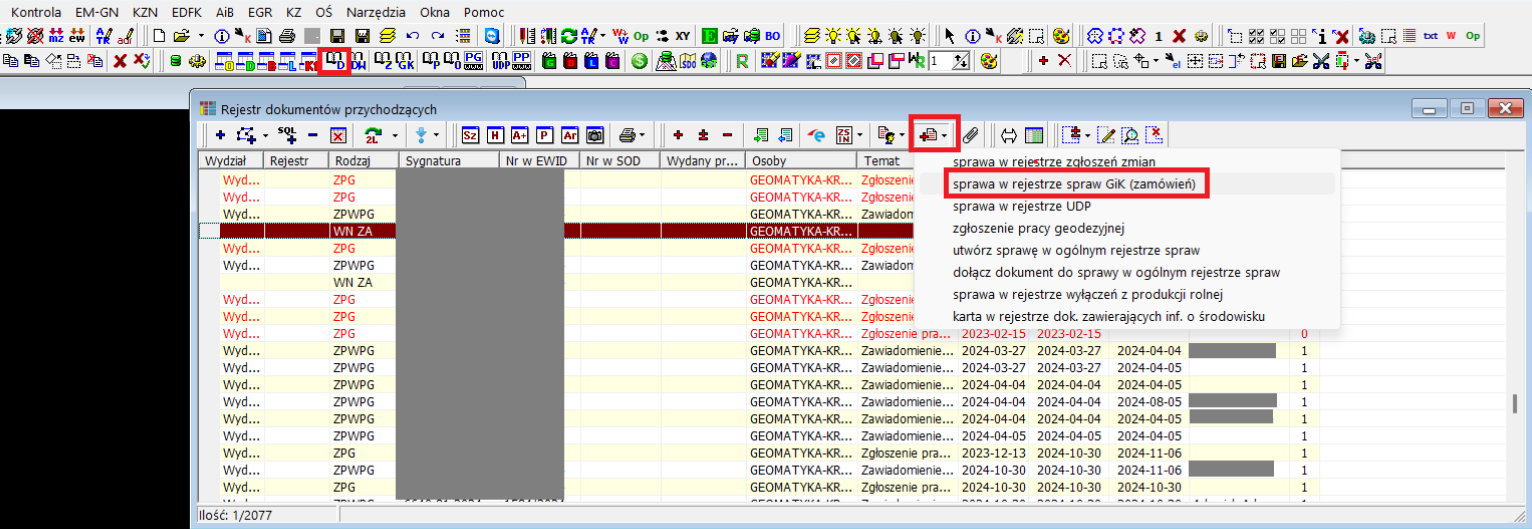Click the green dollar sign icon
The height and width of the screenshot is (529, 1532).
[x=640, y=61]
